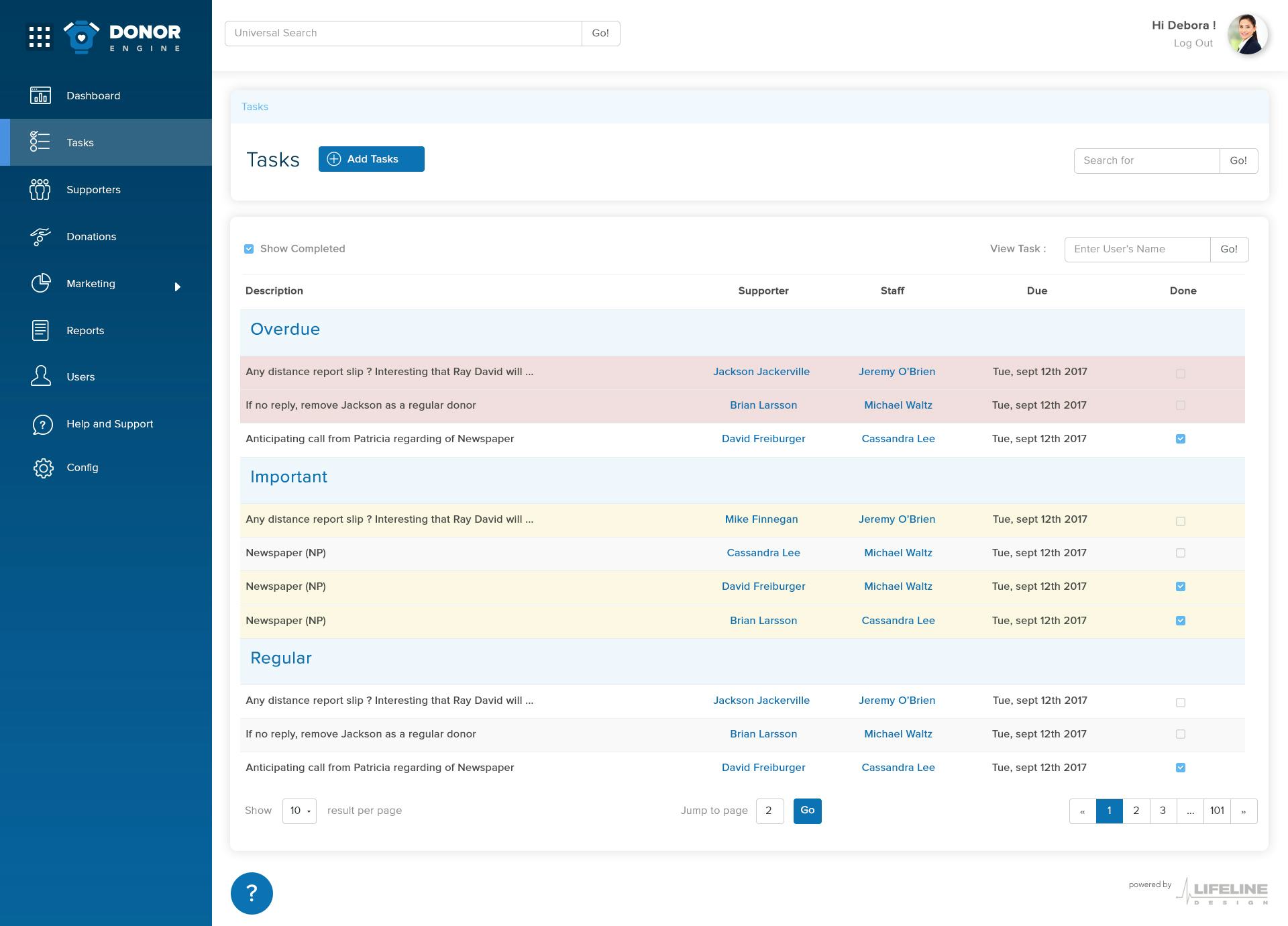Toggle the Show Completed checkbox

point(249,249)
